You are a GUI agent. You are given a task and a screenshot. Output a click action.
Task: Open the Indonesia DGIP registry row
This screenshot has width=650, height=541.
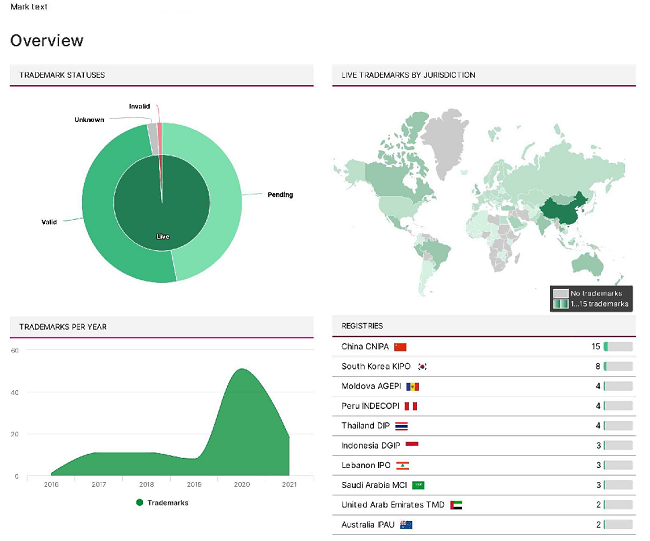[373, 445]
